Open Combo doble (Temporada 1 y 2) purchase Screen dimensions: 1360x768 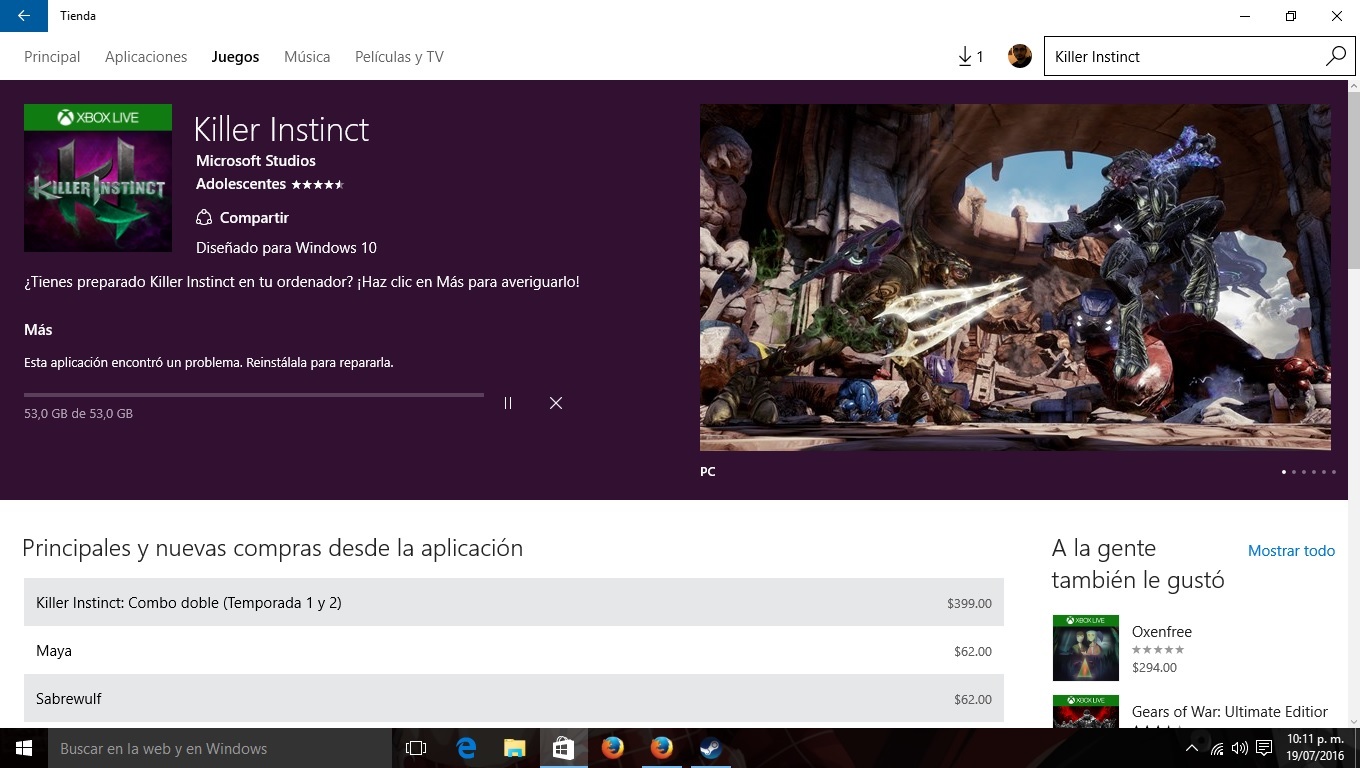[x=514, y=603]
